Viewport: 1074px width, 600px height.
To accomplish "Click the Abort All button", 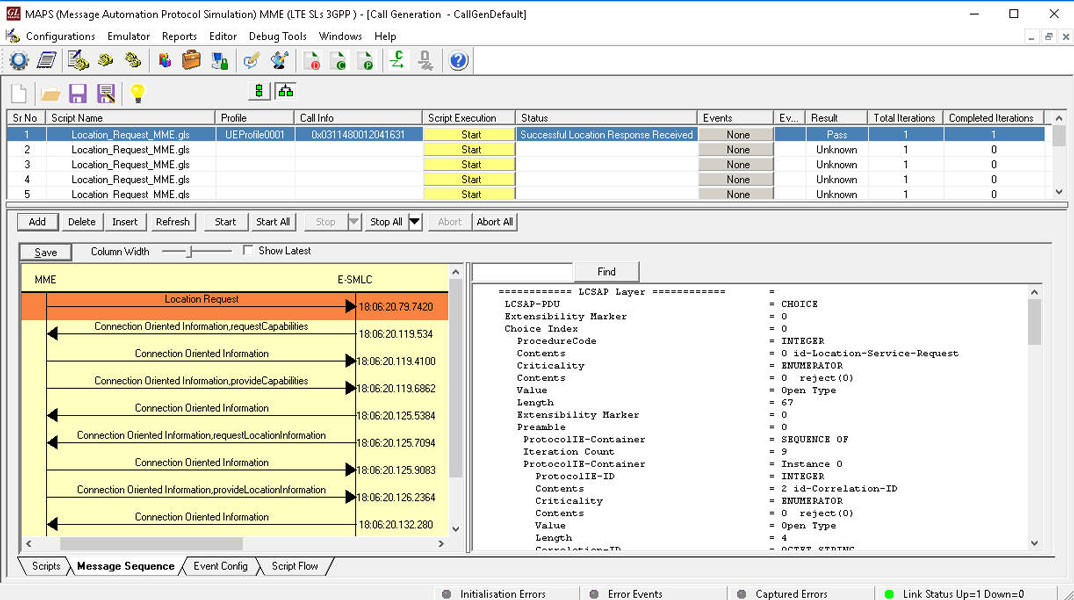I will tap(495, 222).
